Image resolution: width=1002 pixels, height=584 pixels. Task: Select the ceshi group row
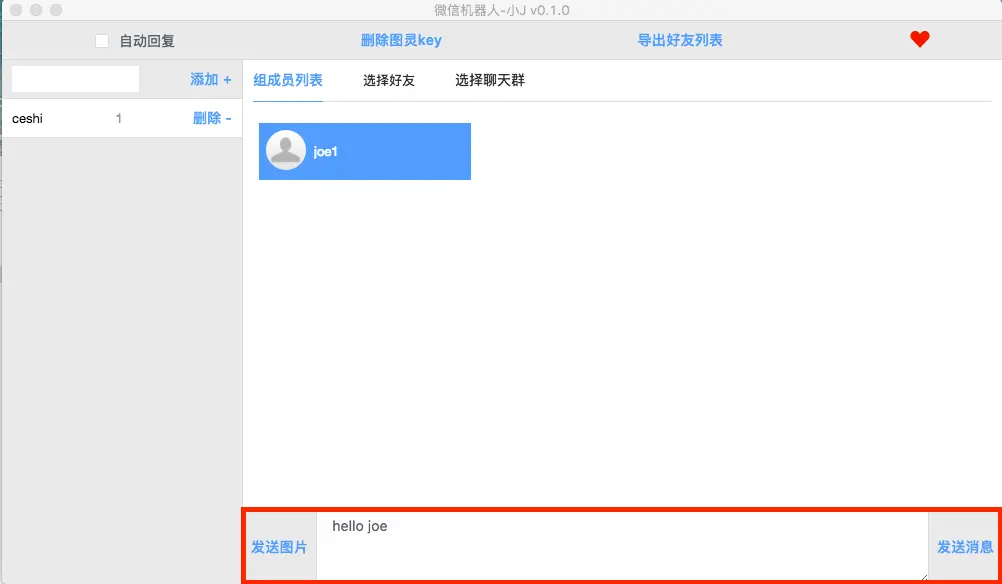[x=121, y=118]
